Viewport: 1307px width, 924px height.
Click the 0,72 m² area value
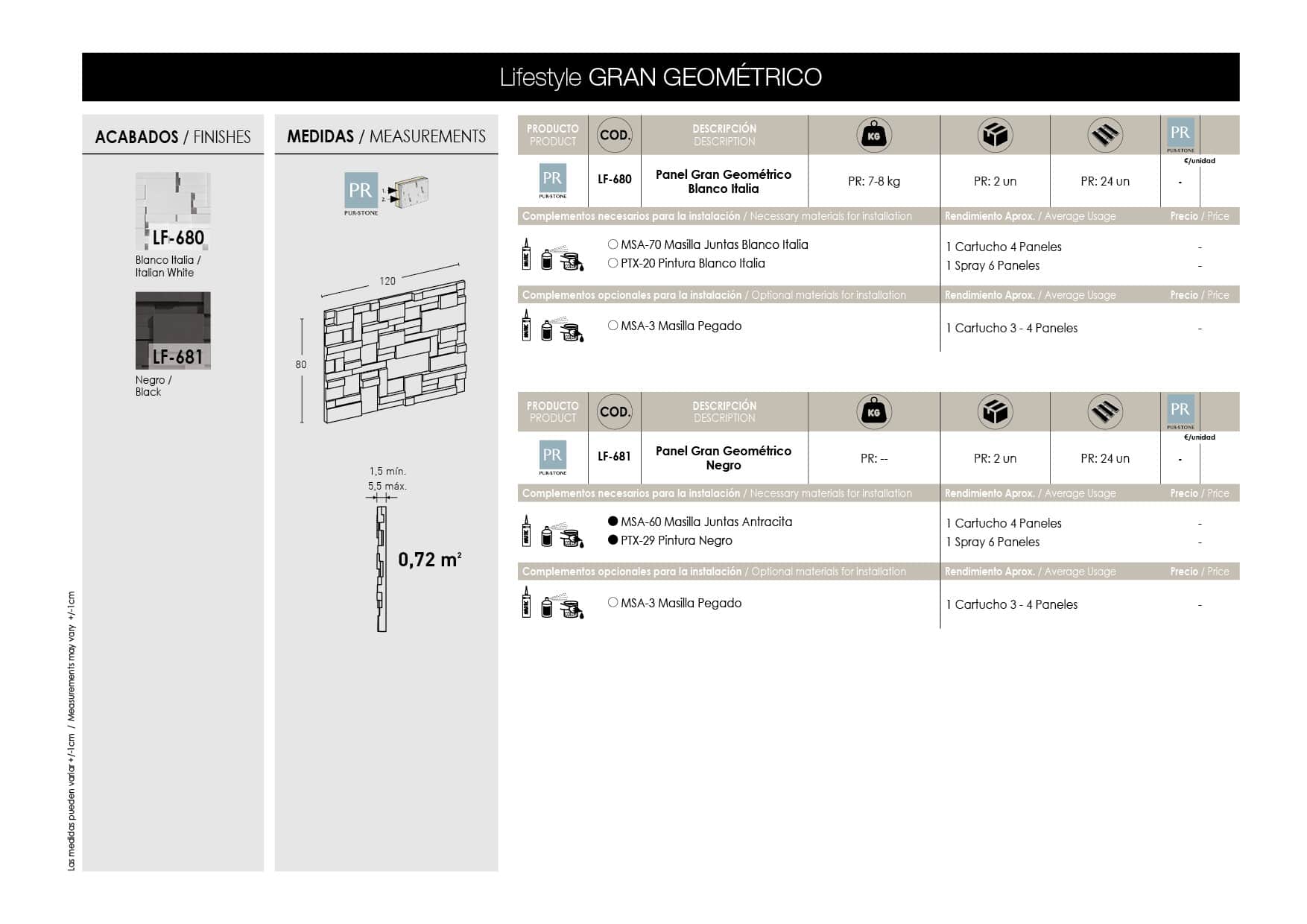(x=429, y=559)
